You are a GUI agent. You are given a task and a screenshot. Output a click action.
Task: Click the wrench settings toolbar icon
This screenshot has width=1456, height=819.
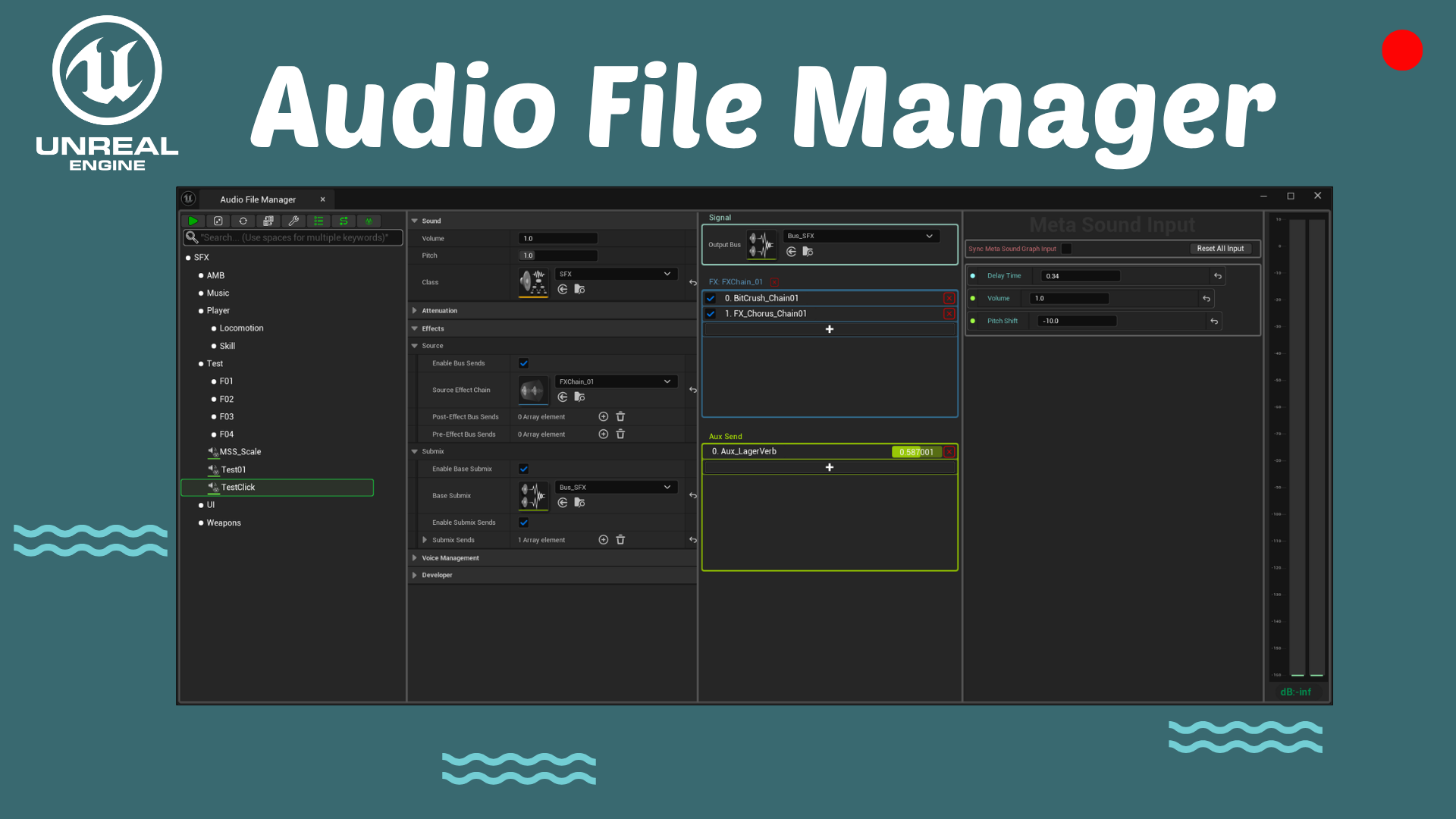(x=293, y=221)
